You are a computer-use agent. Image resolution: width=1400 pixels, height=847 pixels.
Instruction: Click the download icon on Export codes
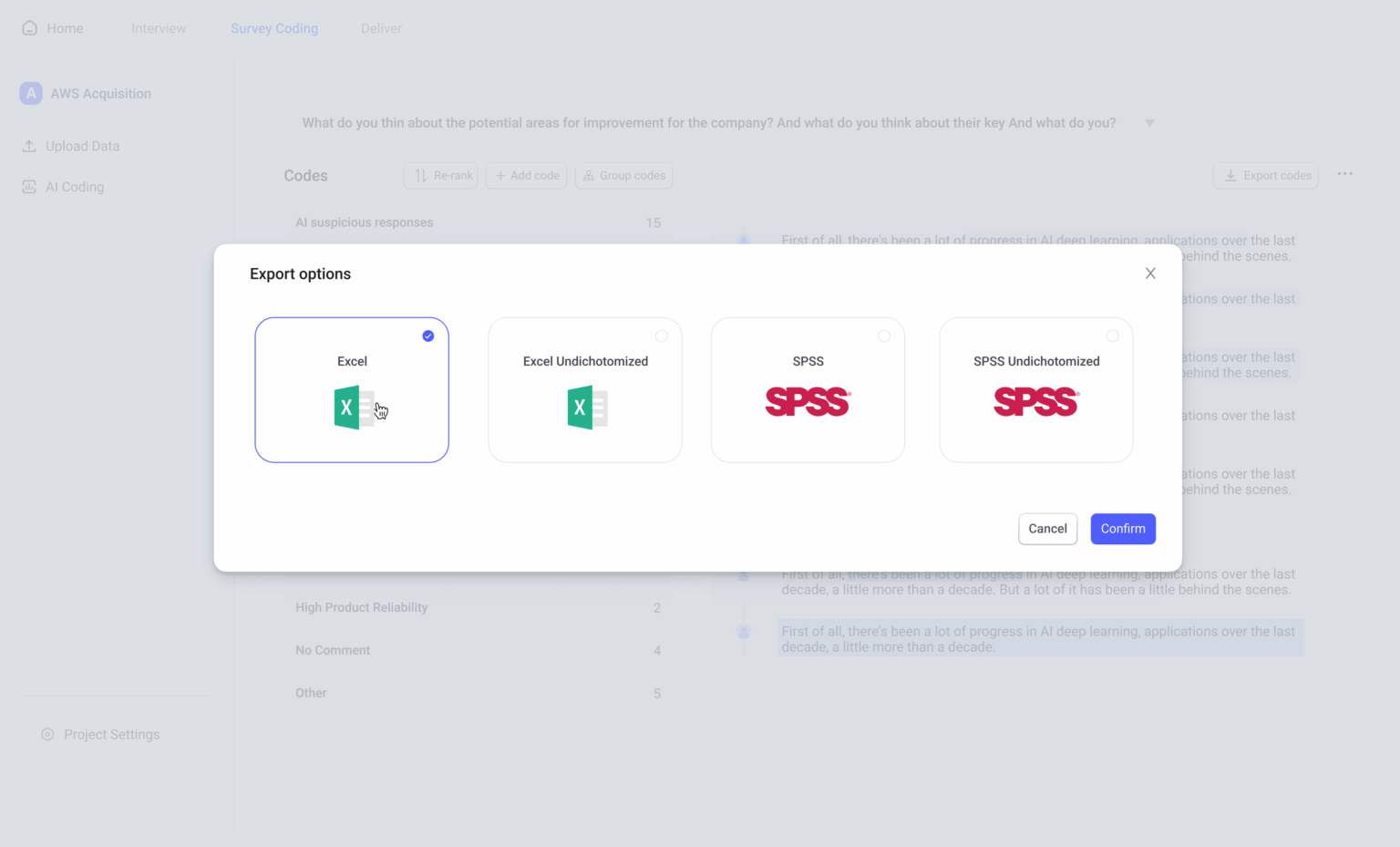pos(1231,175)
